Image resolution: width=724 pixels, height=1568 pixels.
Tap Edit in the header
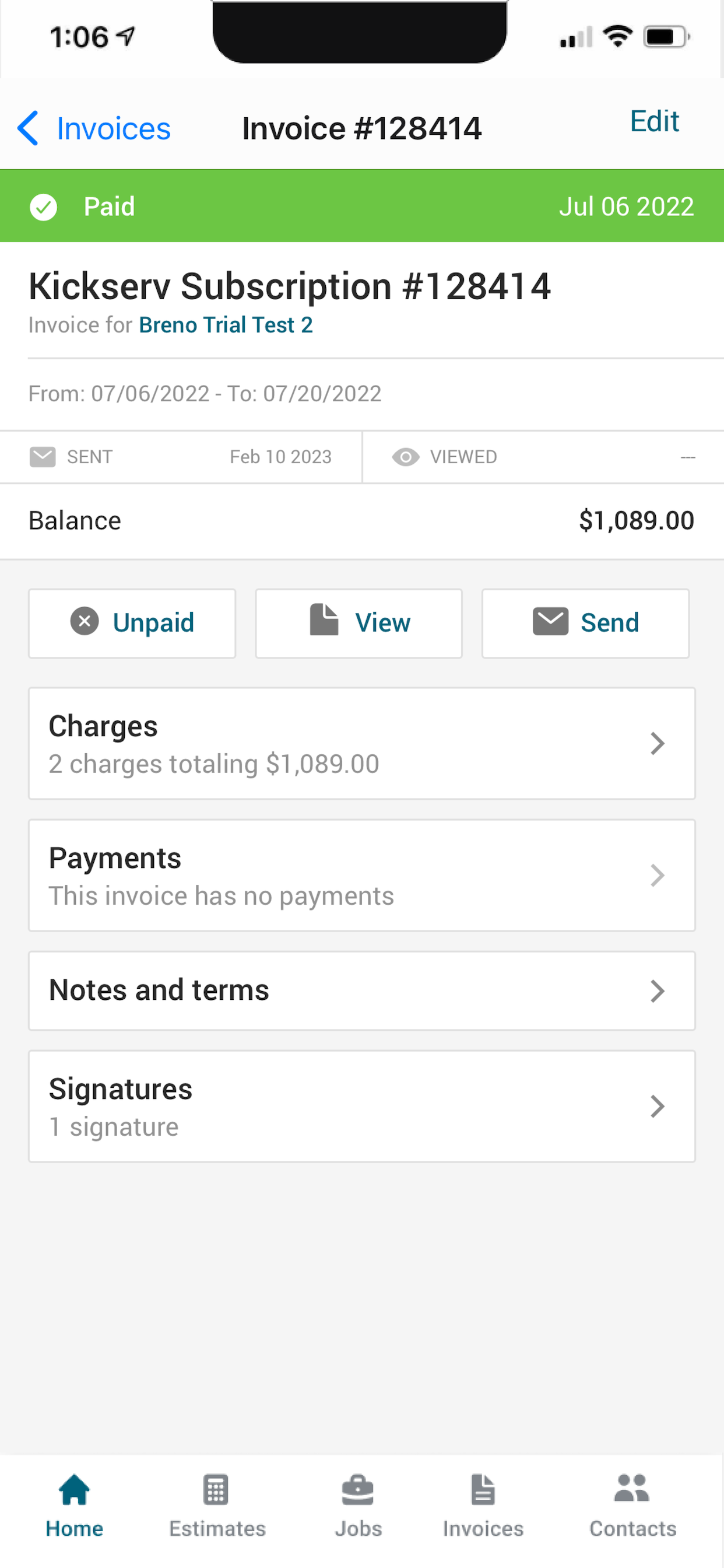tap(655, 121)
